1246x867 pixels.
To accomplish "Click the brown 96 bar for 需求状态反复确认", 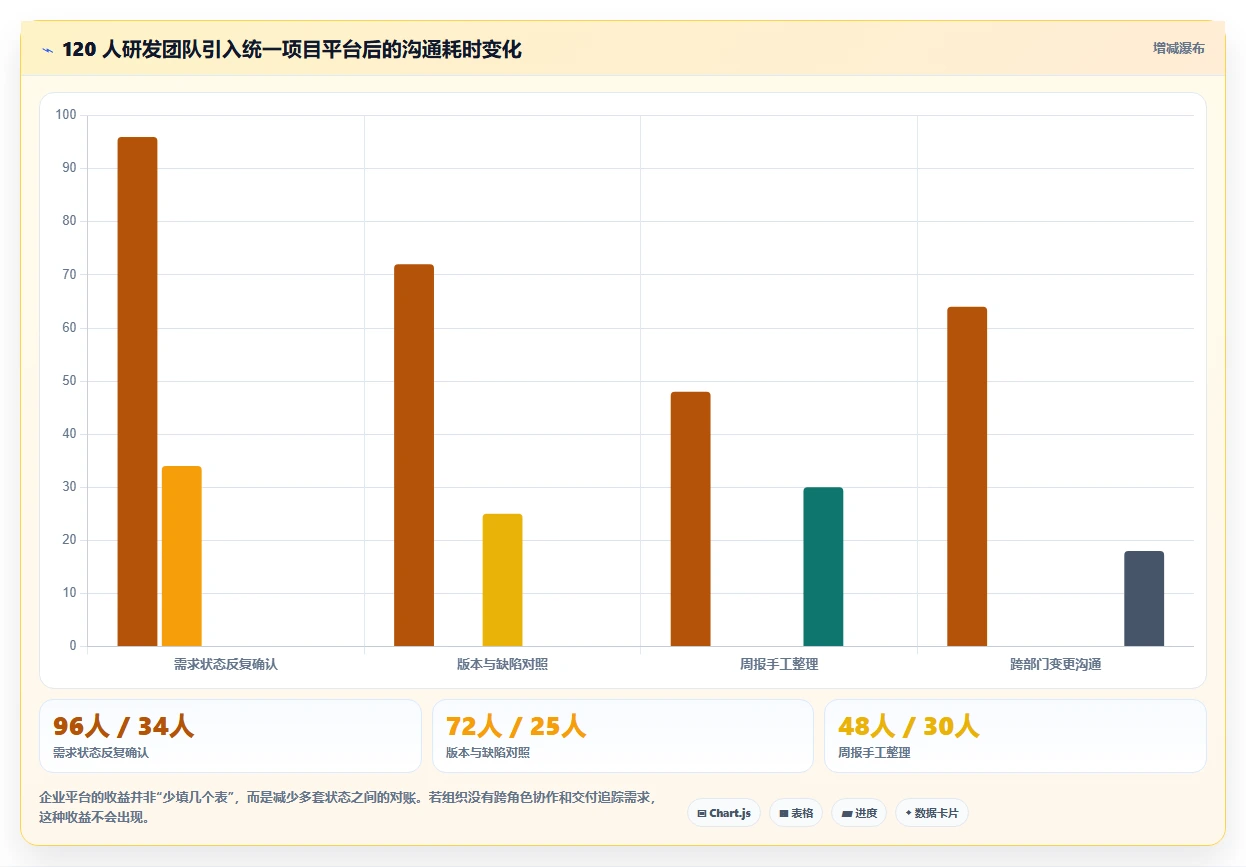I will (137, 391).
